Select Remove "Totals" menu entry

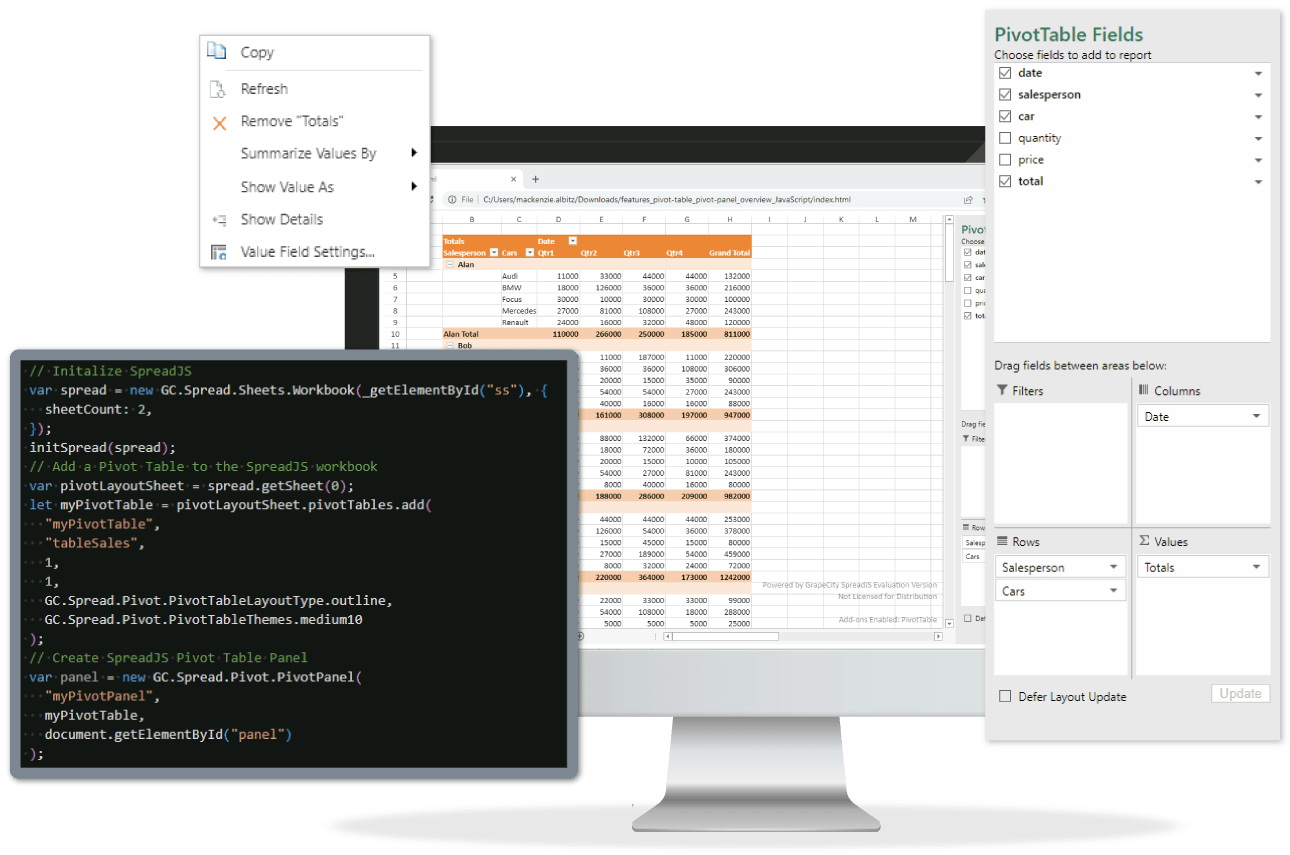click(x=292, y=121)
